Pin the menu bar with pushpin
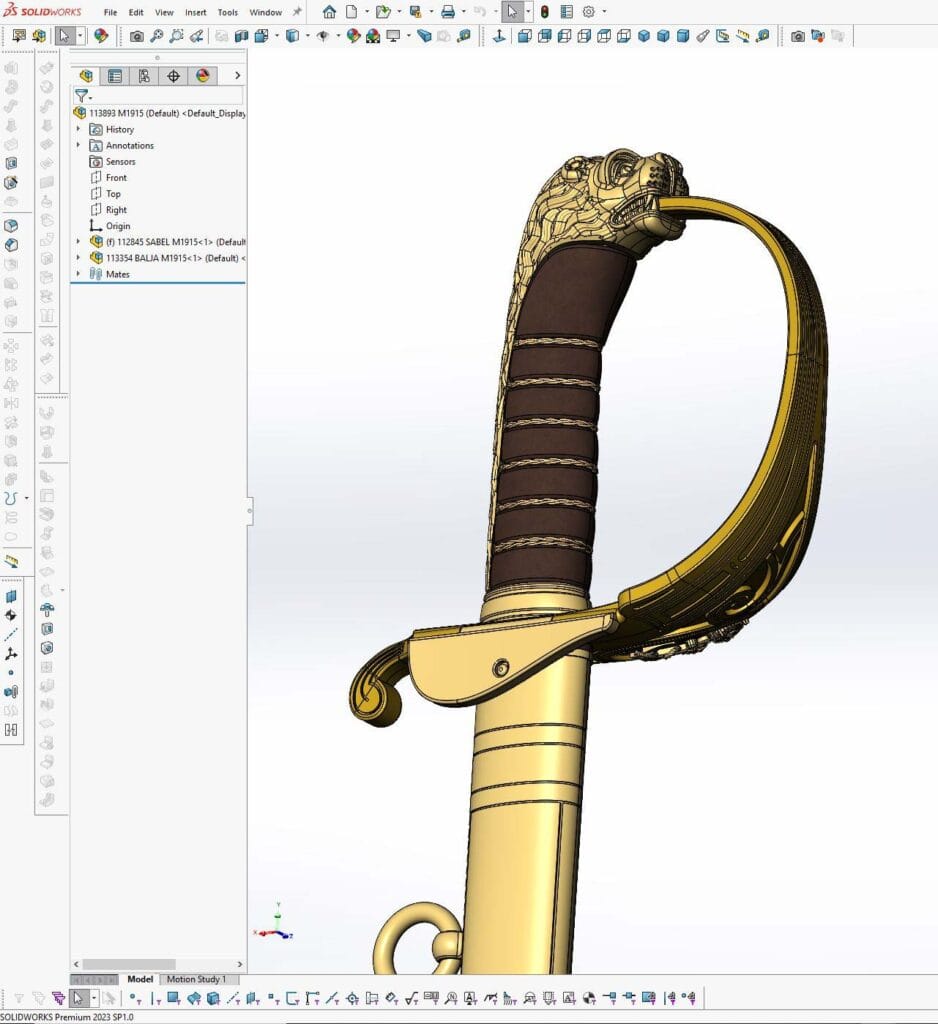This screenshot has height=1024, width=938. [297, 12]
